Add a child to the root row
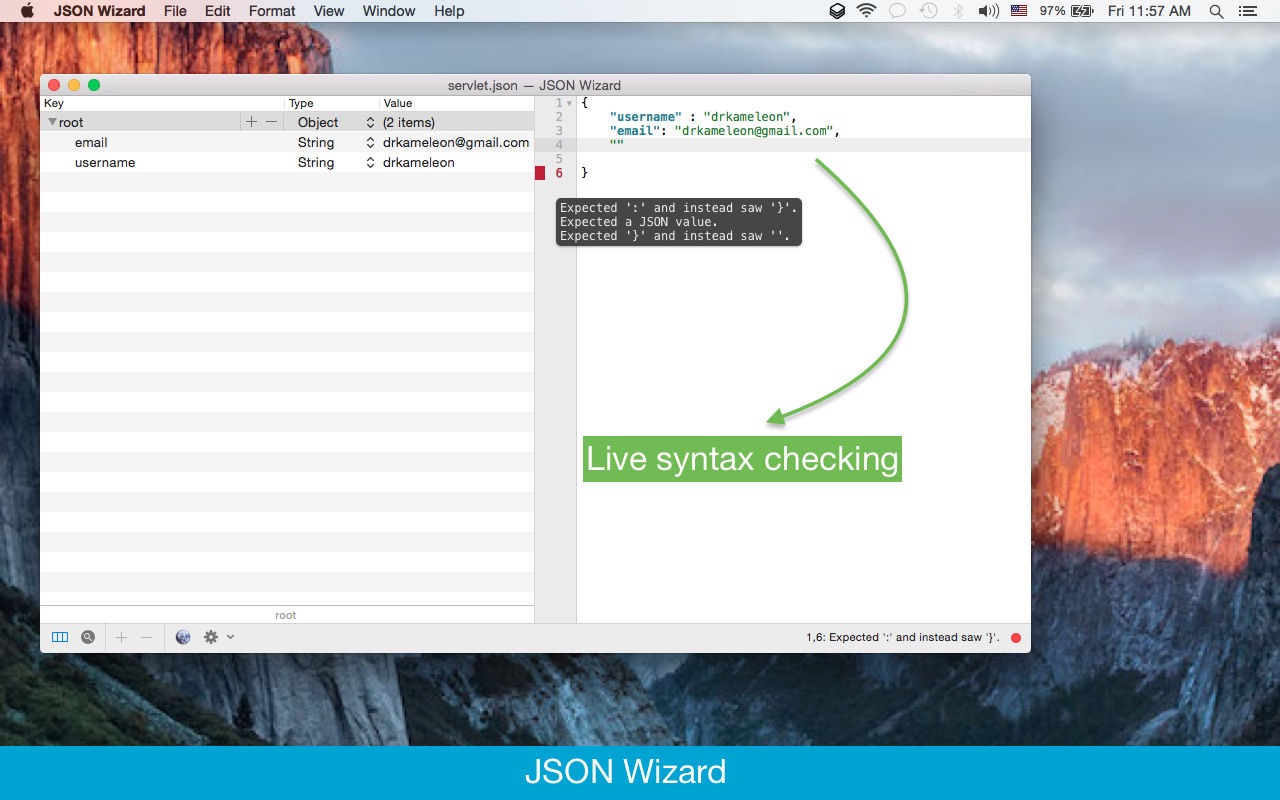This screenshot has height=800, width=1280. pyautogui.click(x=251, y=122)
